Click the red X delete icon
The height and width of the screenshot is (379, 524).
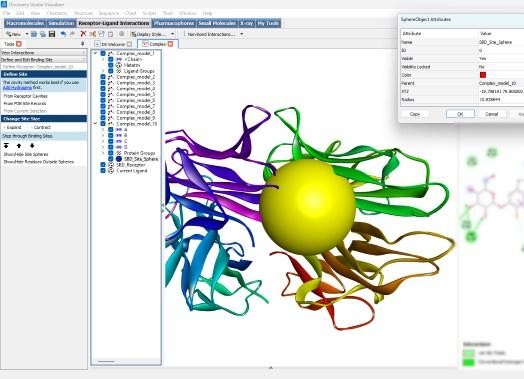click(x=83, y=34)
